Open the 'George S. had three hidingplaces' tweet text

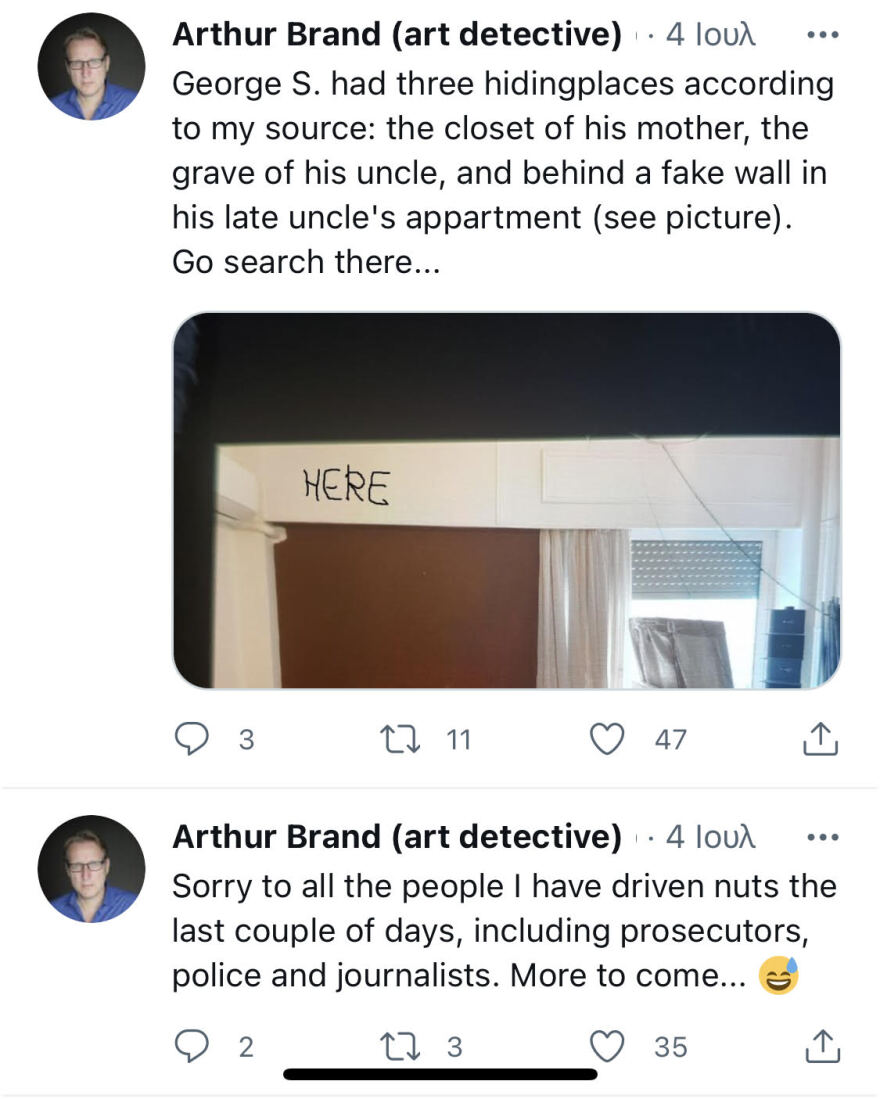point(500,172)
